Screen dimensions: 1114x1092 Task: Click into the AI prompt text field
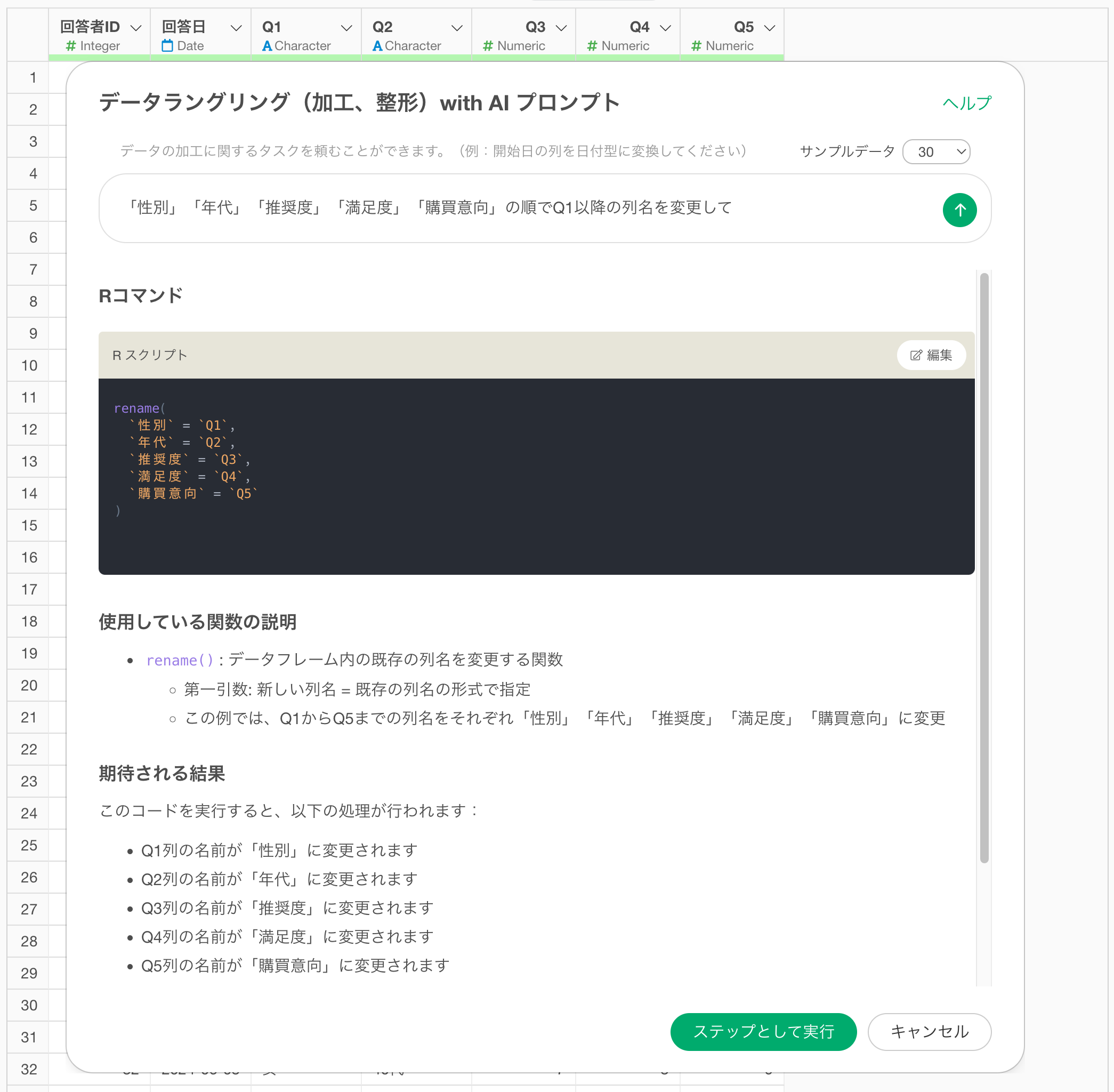click(516, 207)
